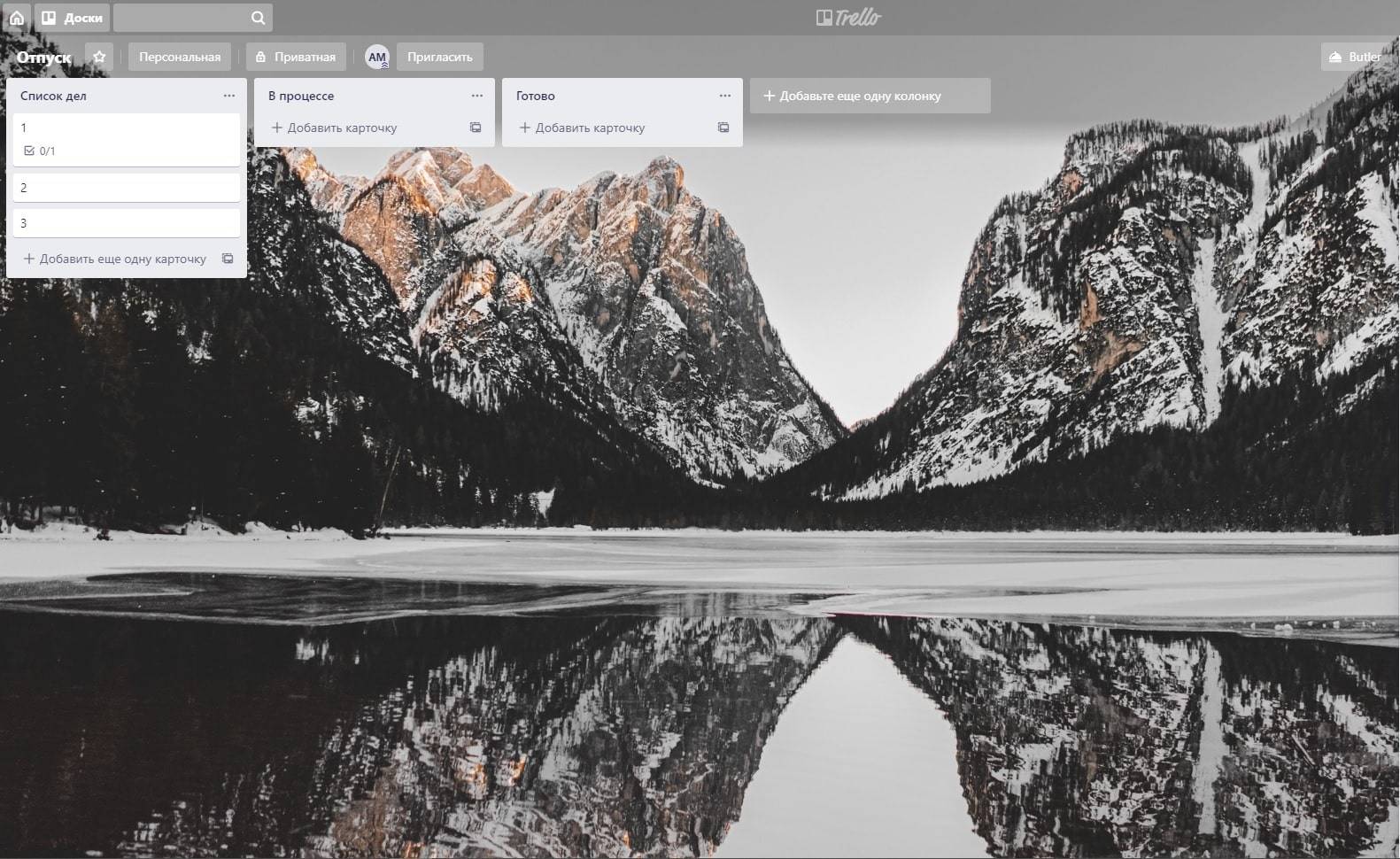Create card from template in В процессе
This screenshot has width=1400, height=859.
coord(476,128)
